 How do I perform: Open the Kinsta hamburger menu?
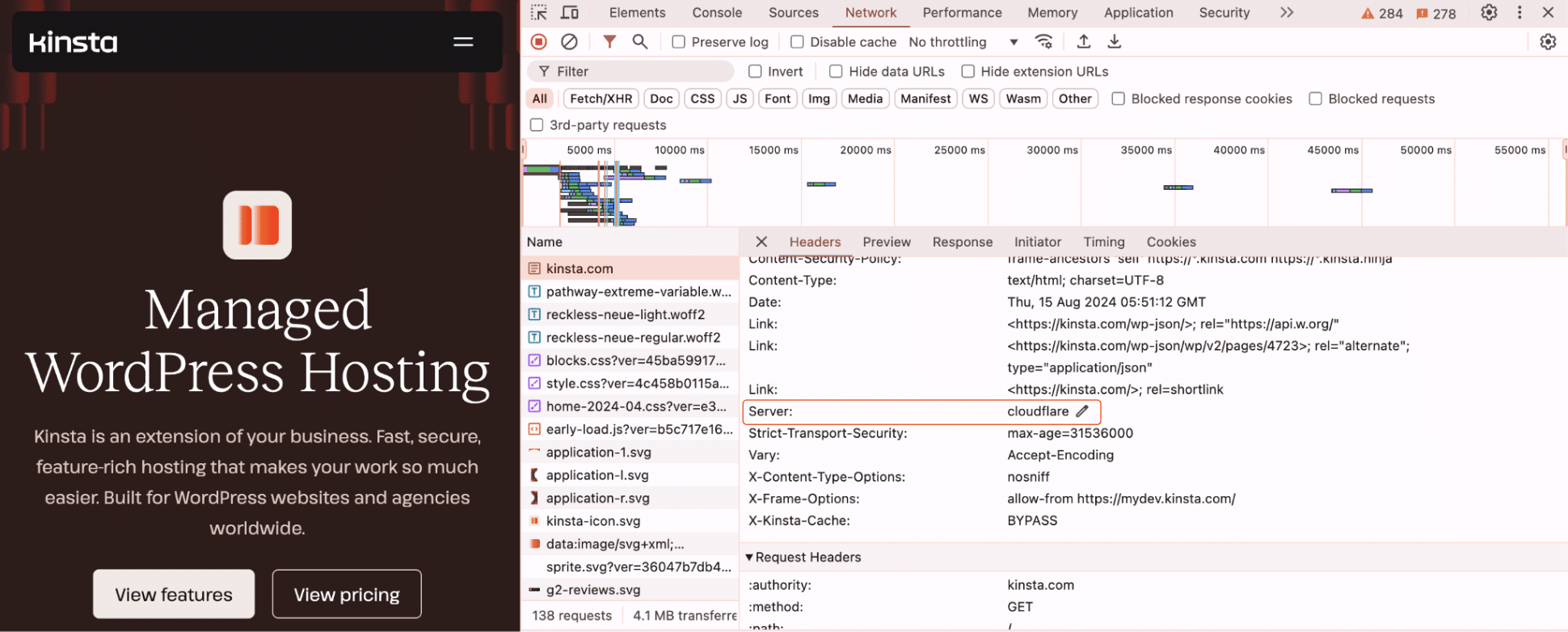tap(463, 42)
